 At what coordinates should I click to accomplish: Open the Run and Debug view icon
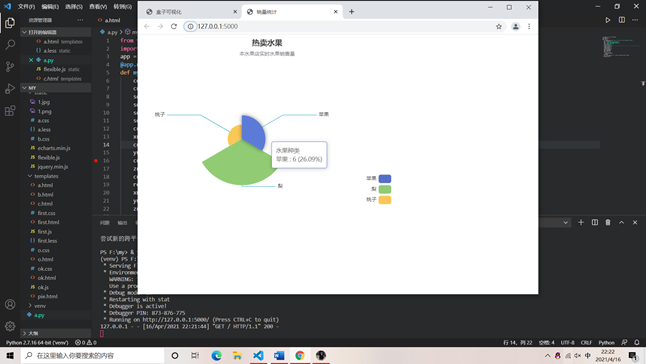tap(10, 89)
